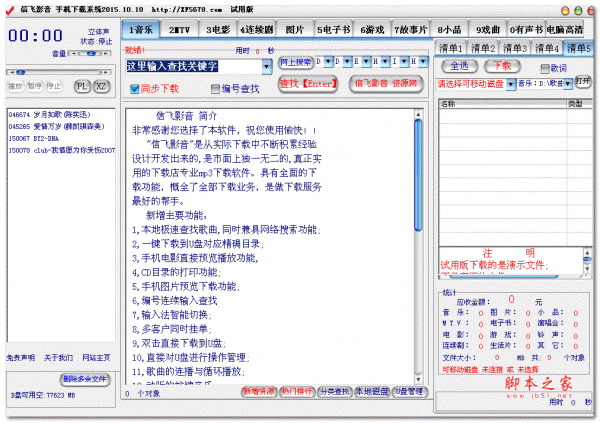Viewport: 600px width, 423px height.
Task: Click the 名称 column header
Action: pos(502,104)
